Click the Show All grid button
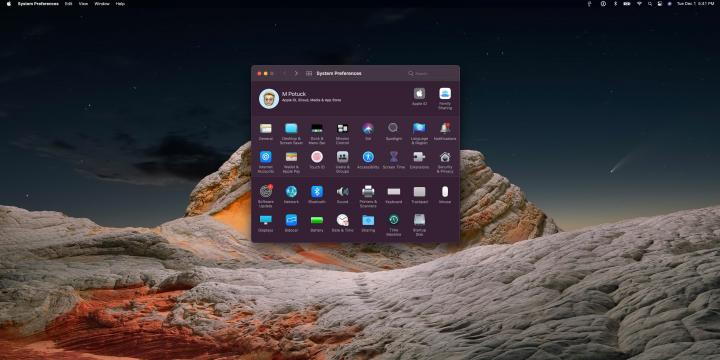Image resolution: width=720 pixels, height=360 pixels. tap(309, 73)
